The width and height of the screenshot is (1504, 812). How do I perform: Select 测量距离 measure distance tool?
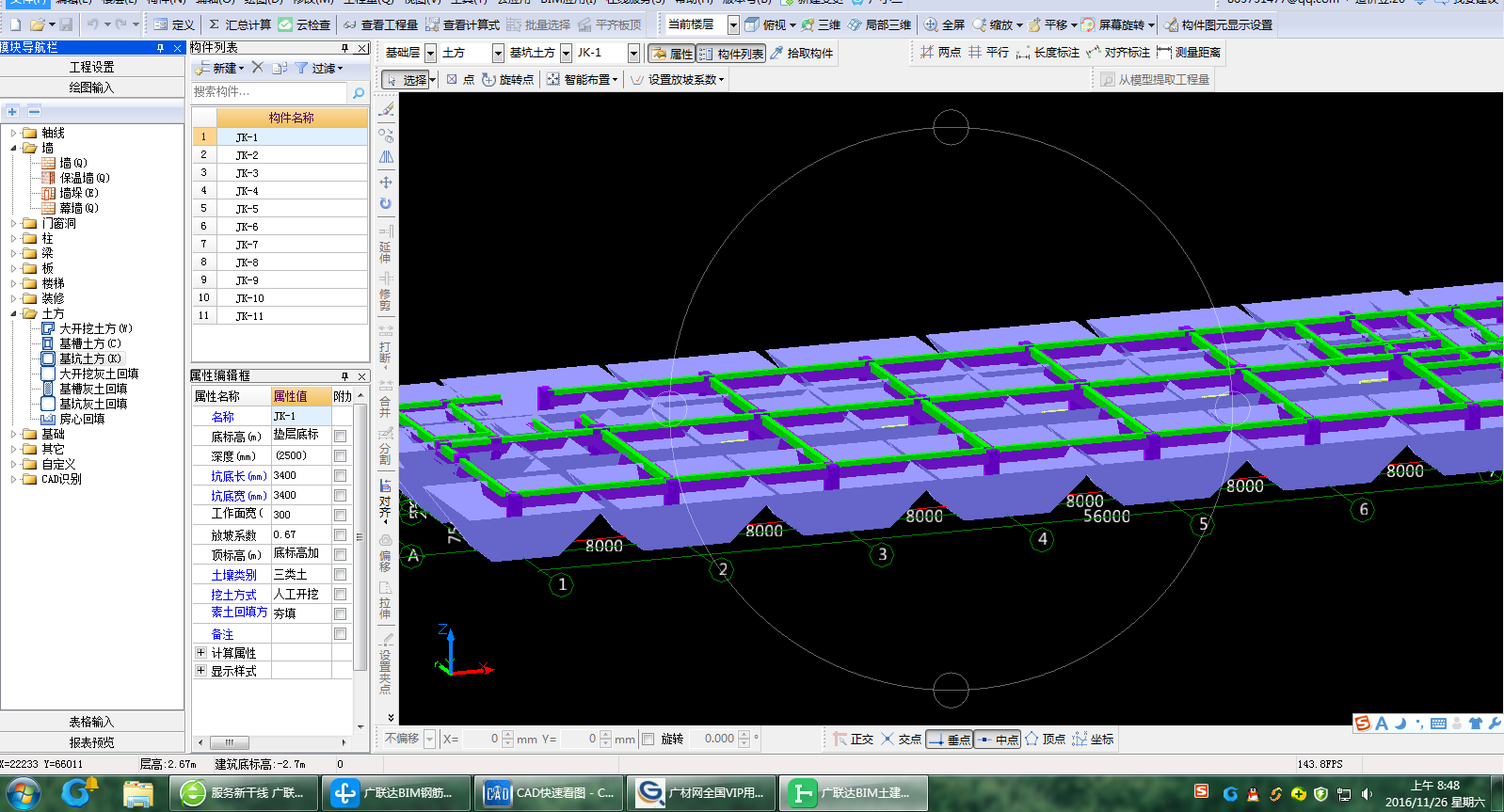(x=1189, y=53)
